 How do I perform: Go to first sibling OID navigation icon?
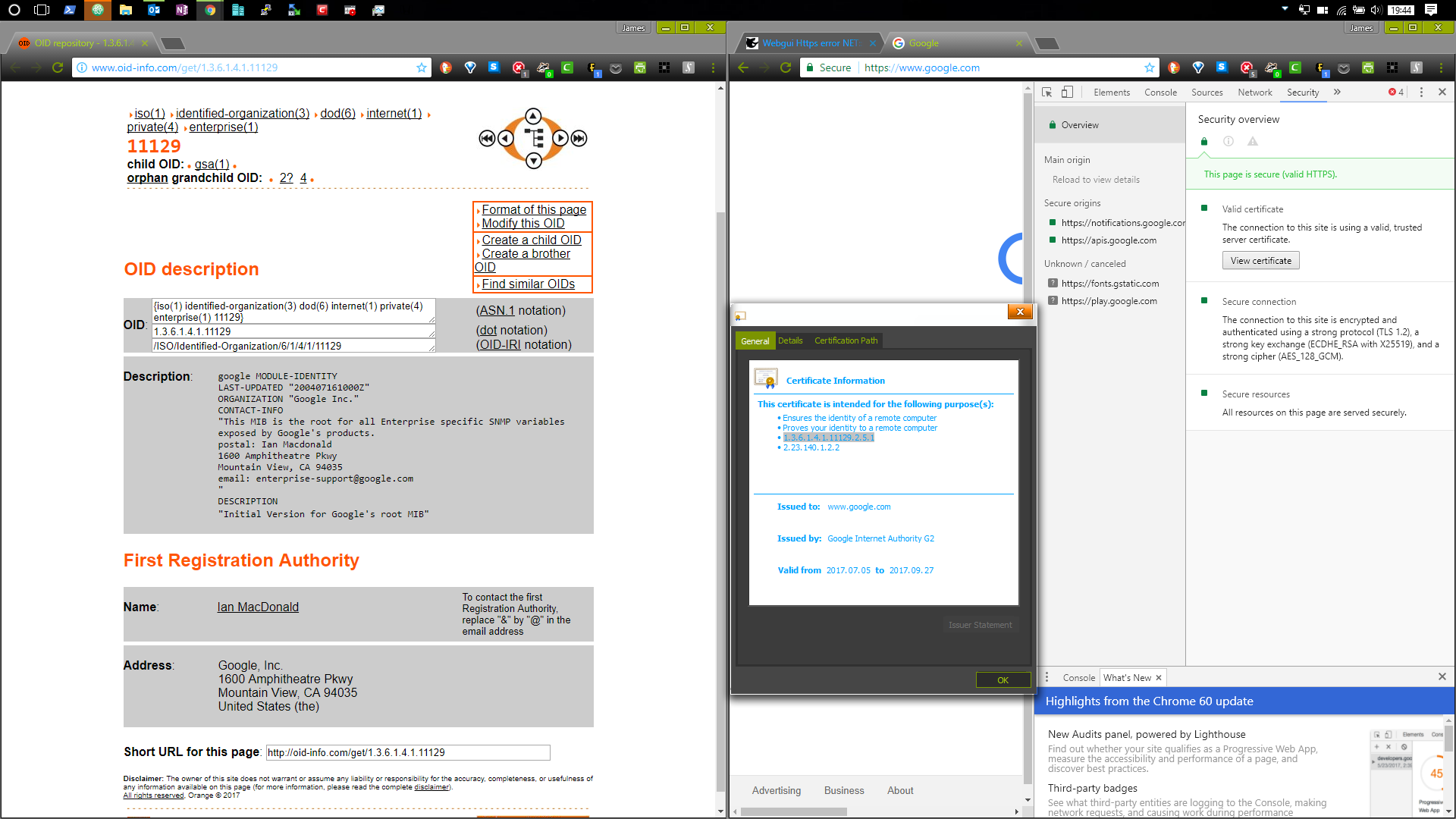pos(487,138)
